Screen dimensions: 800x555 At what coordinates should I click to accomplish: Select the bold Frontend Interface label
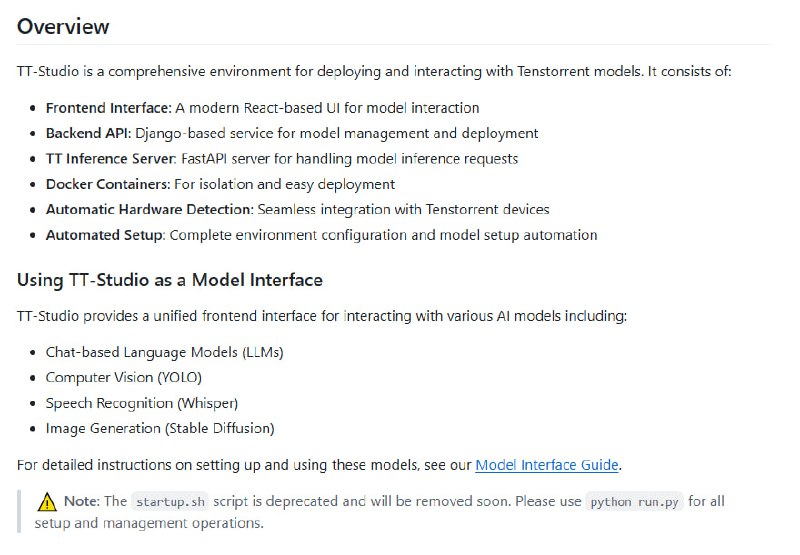coord(108,108)
